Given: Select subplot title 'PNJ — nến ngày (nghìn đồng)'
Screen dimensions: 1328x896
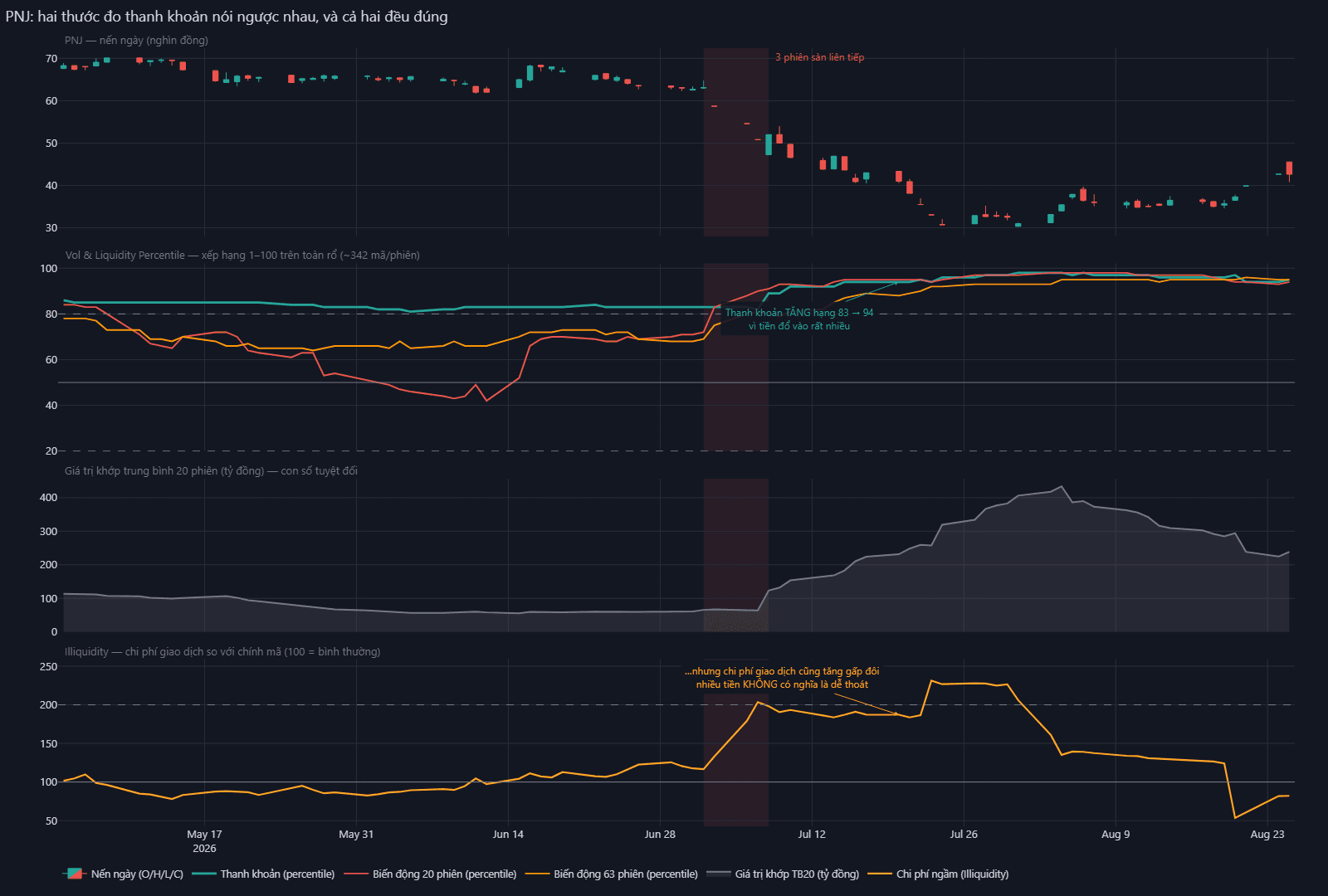Looking at the screenshot, I should [137, 40].
